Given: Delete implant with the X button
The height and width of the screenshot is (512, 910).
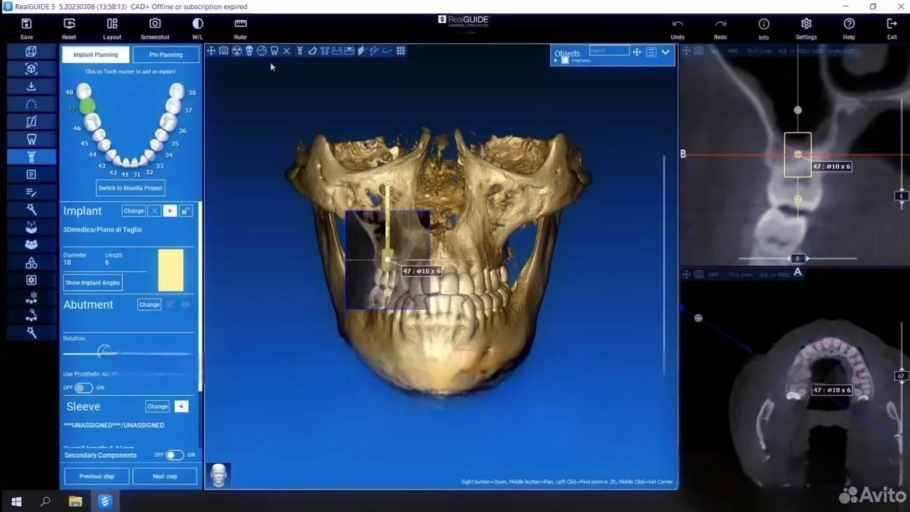Looking at the screenshot, I should (x=154, y=211).
